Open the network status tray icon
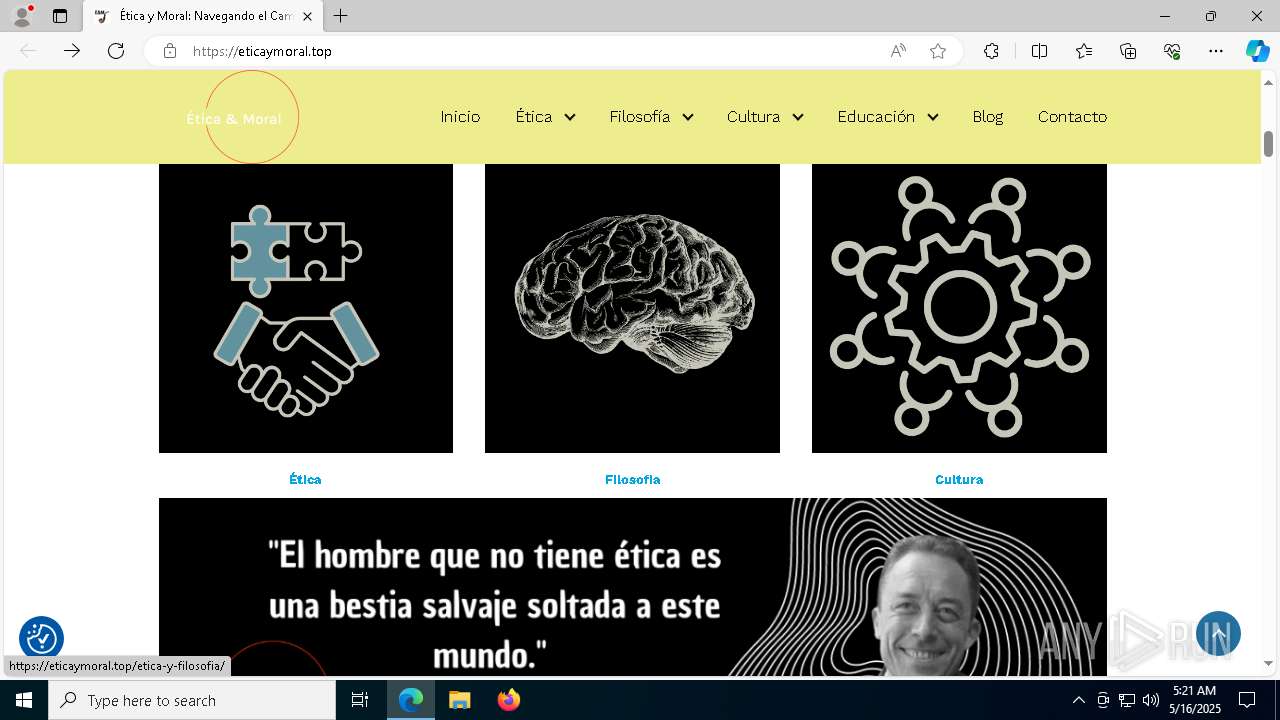Viewport: 1280px width, 720px height. coord(1127,700)
